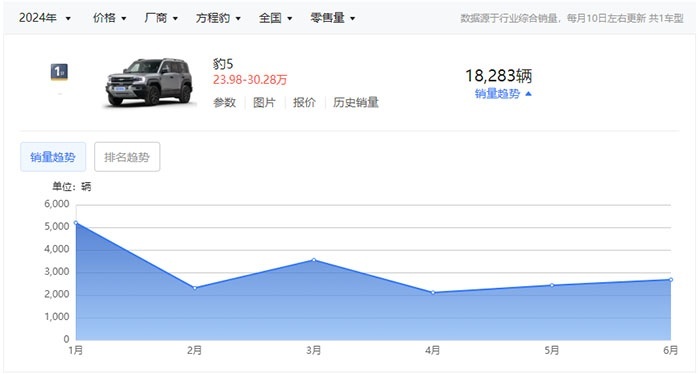Select the 4月 data point marker
This screenshot has height=374, width=700.
point(433,292)
